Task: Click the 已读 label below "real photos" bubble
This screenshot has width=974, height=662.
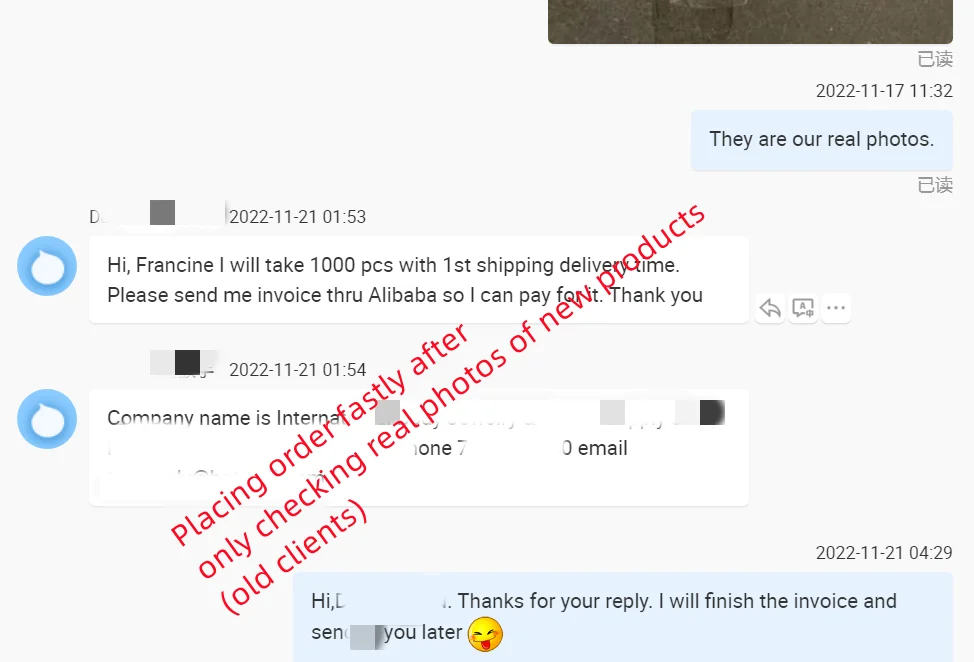Action: click(x=935, y=184)
